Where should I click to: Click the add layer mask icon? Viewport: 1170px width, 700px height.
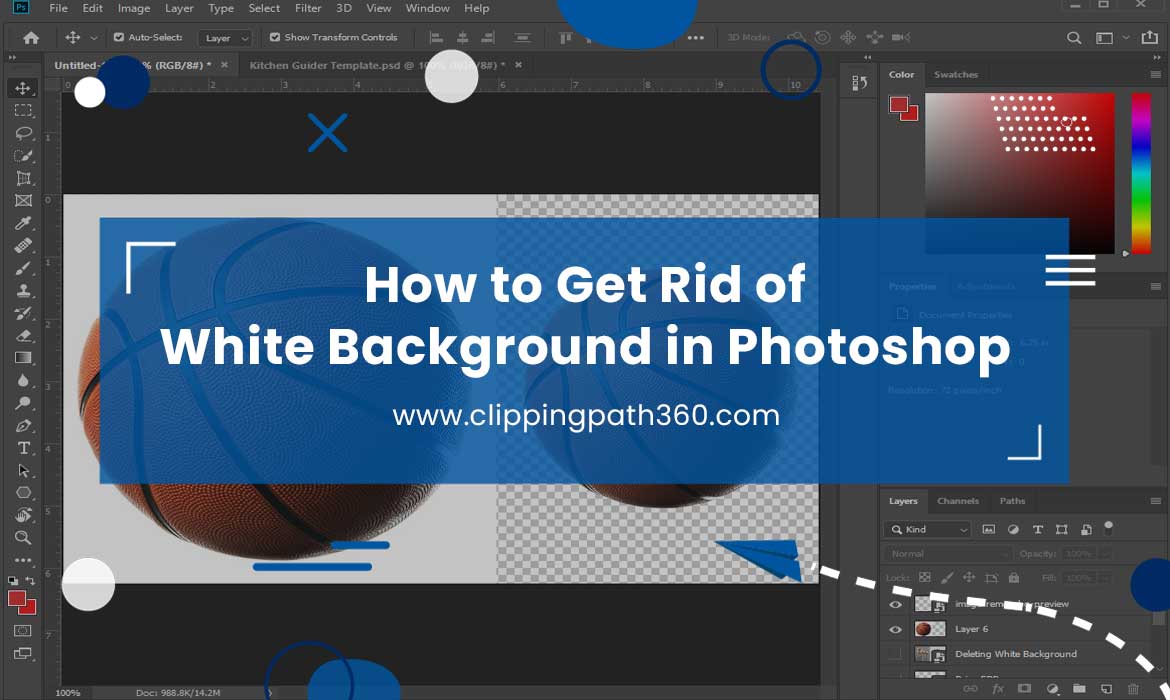[1024, 689]
